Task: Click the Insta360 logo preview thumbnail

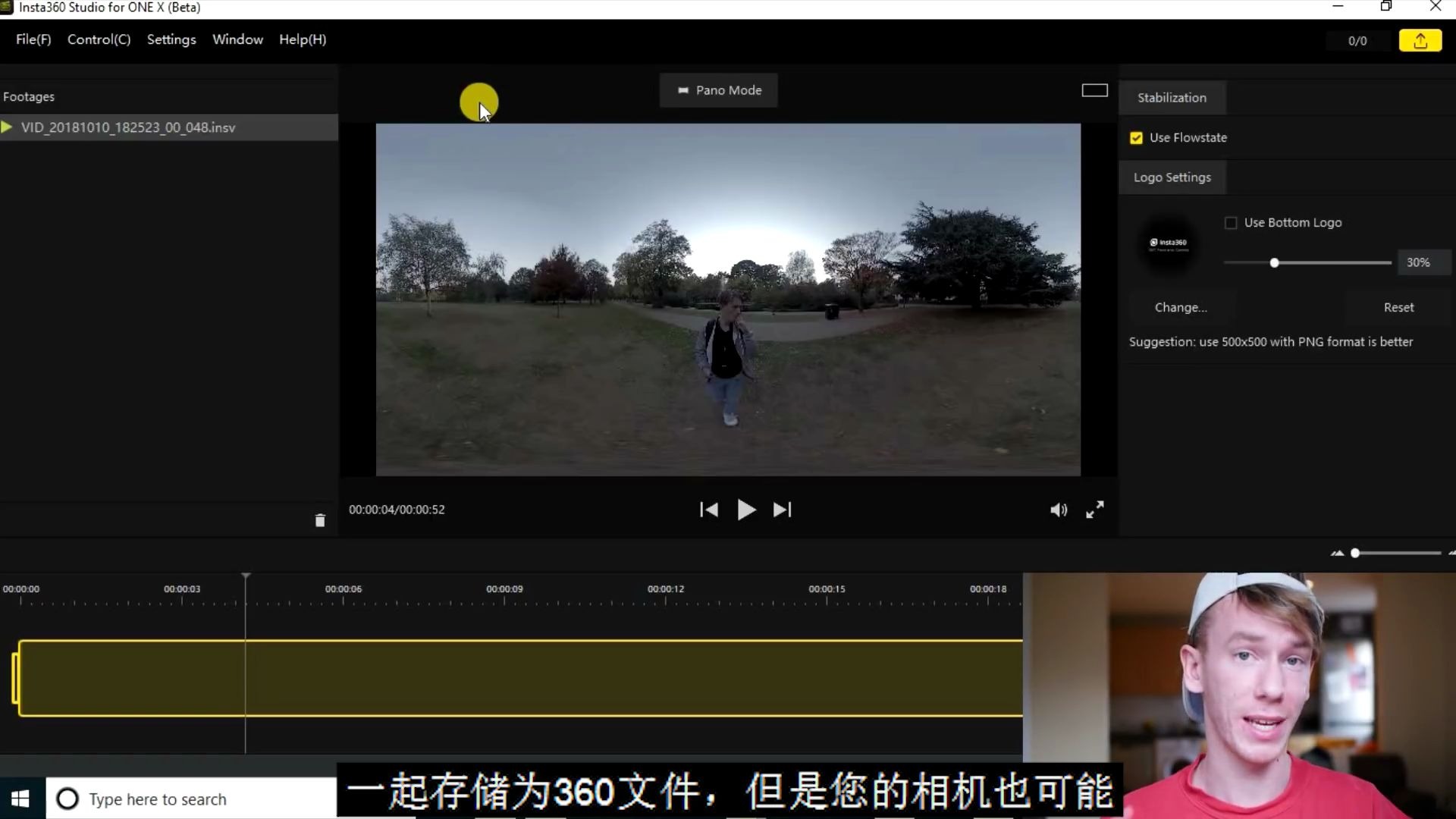Action: 1169,243
